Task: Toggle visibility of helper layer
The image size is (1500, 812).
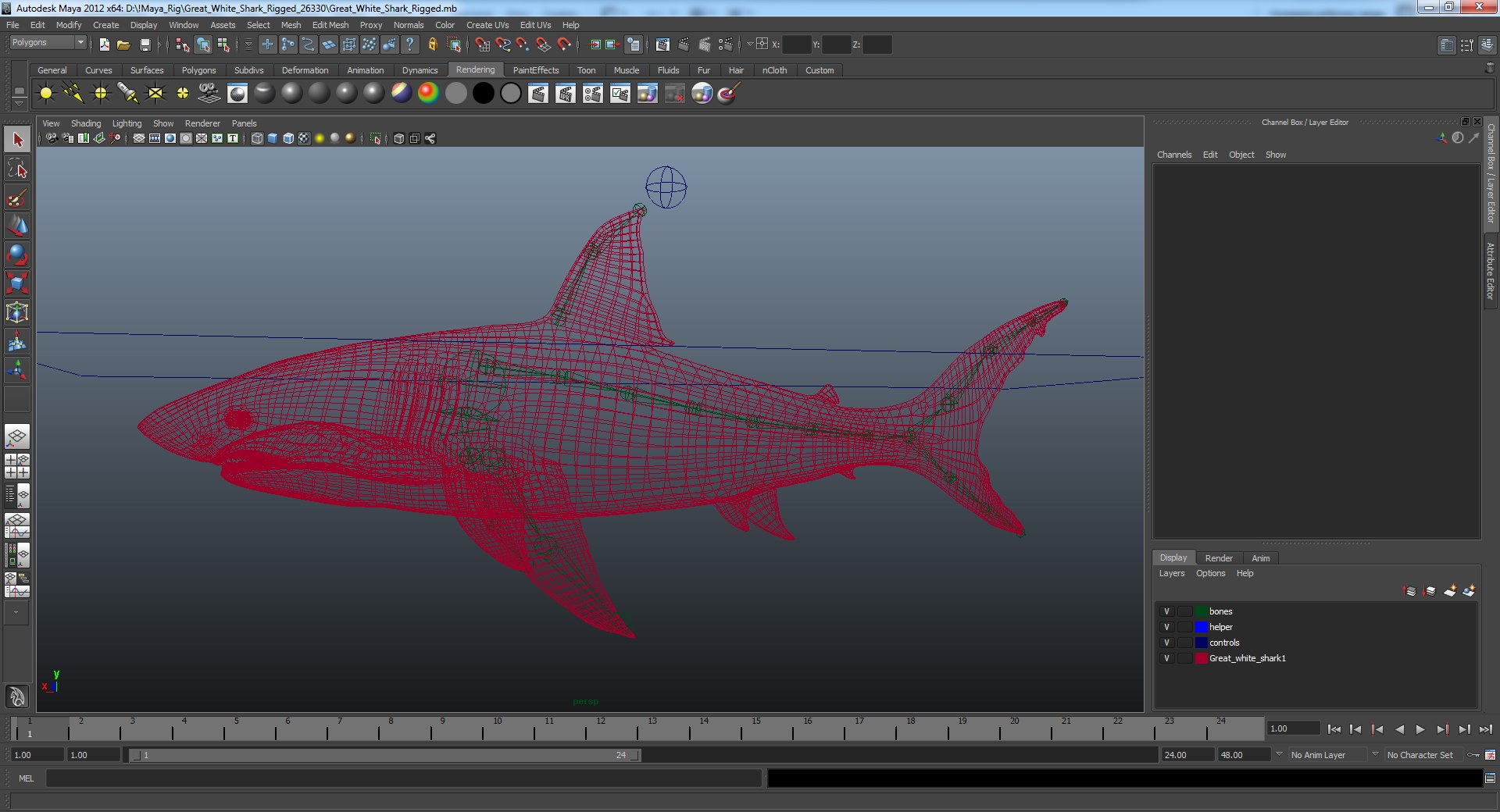Action: tap(1166, 627)
